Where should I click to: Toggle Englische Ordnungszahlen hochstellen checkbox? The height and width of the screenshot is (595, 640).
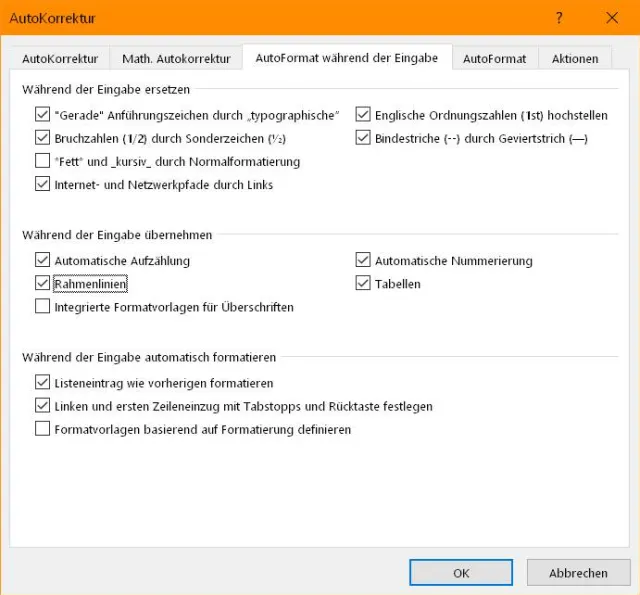pos(363,115)
